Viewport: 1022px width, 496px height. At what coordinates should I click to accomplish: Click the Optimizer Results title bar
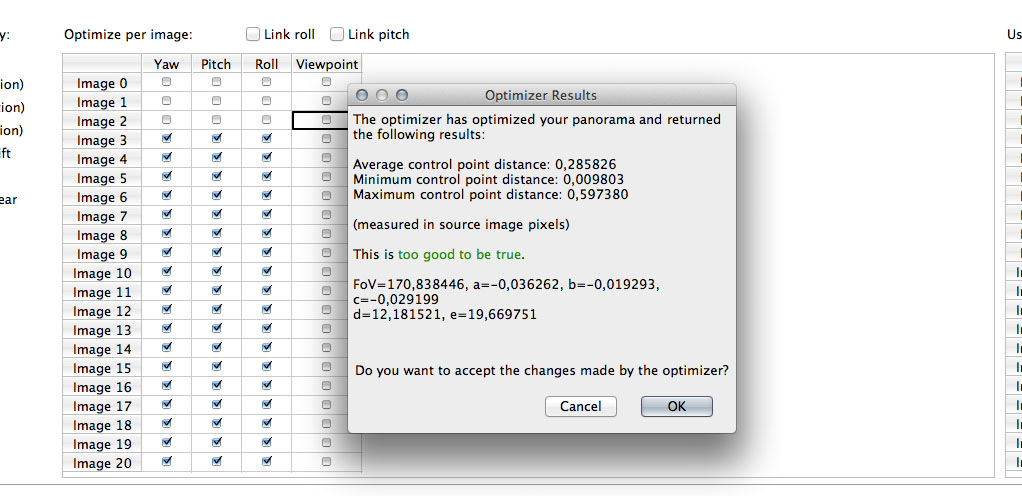pos(540,95)
